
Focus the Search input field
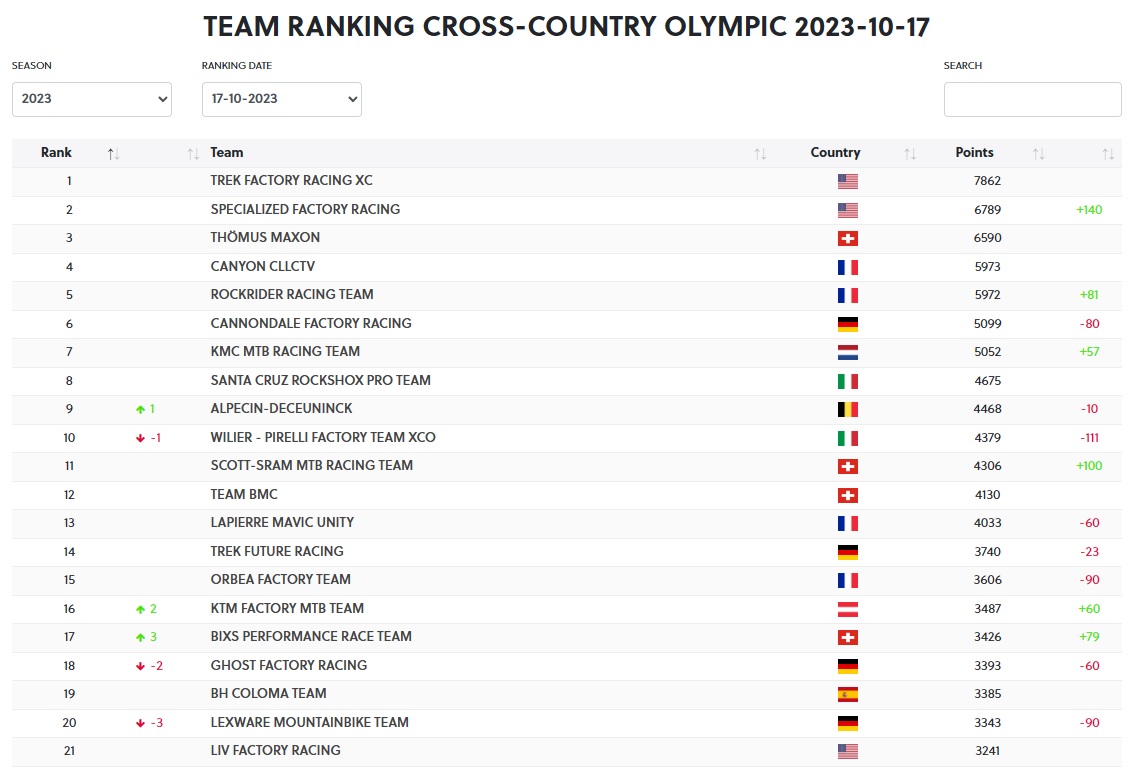[x=1032, y=99]
